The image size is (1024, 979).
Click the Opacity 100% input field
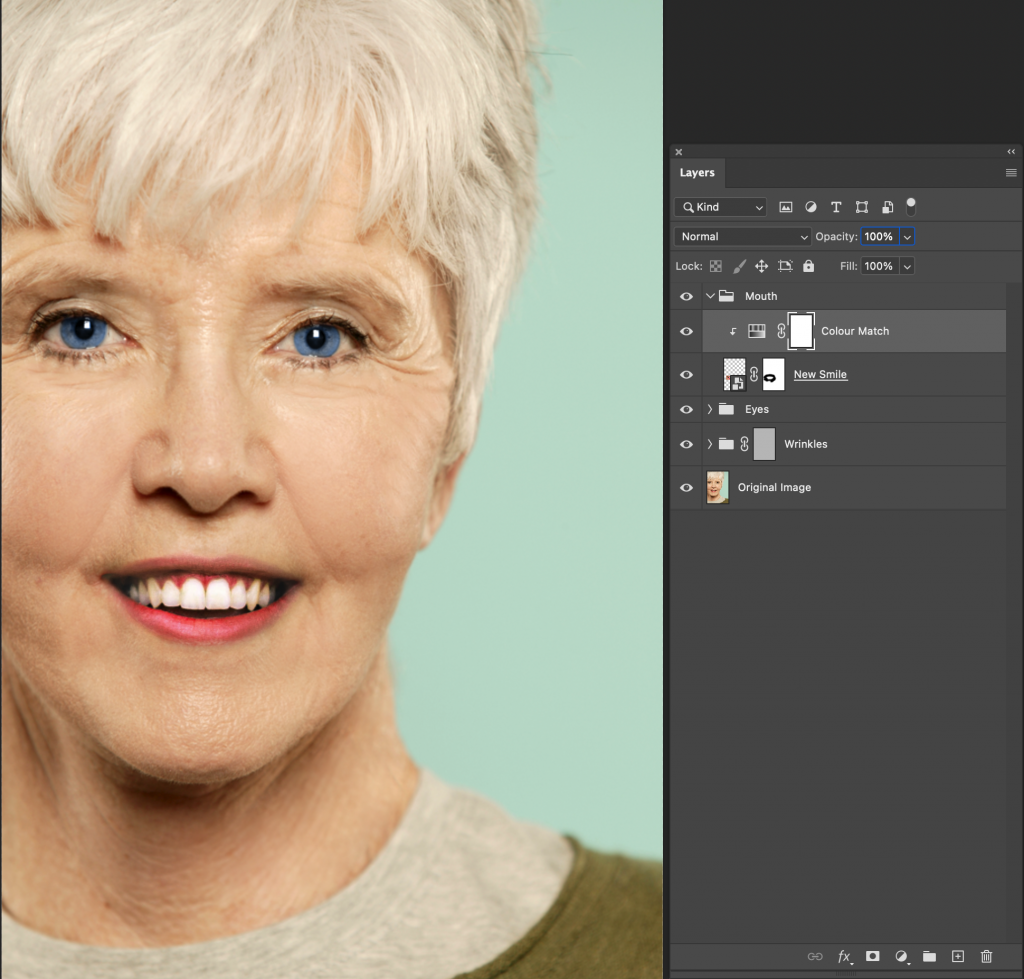pyautogui.click(x=880, y=236)
